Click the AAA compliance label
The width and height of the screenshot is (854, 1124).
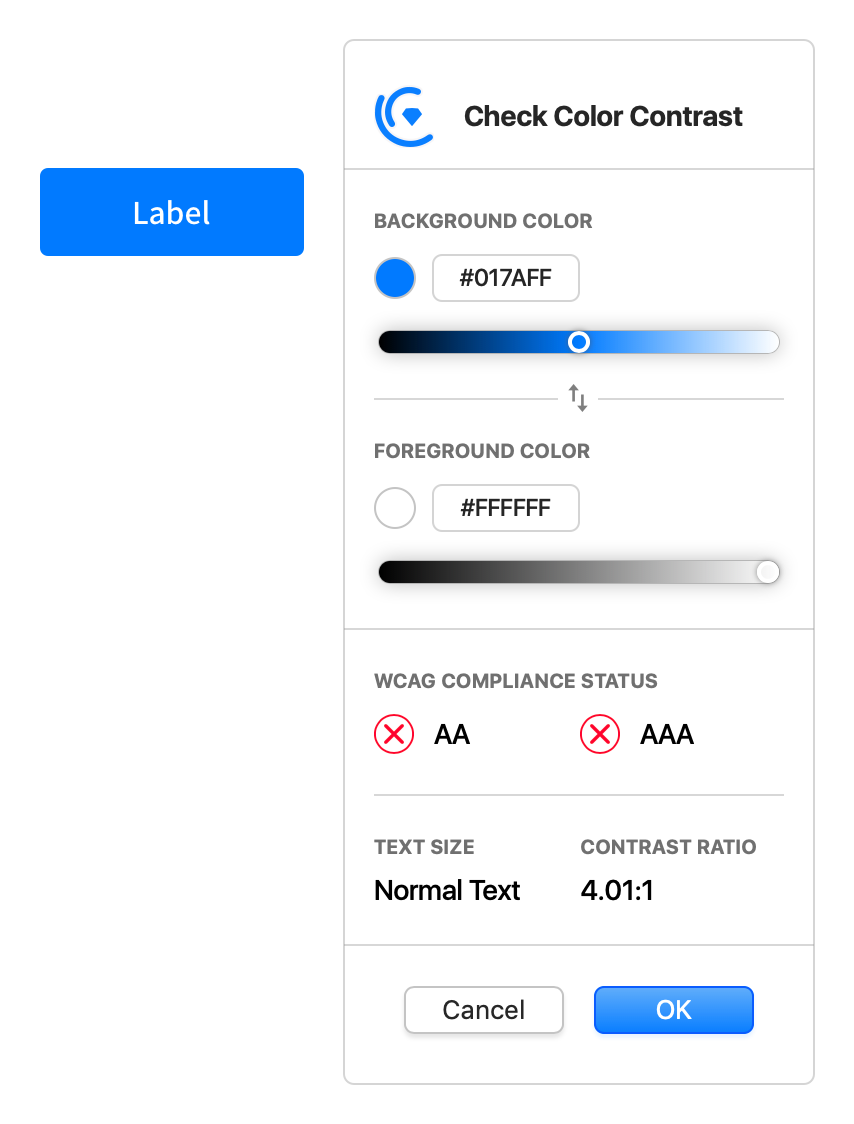coord(667,734)
